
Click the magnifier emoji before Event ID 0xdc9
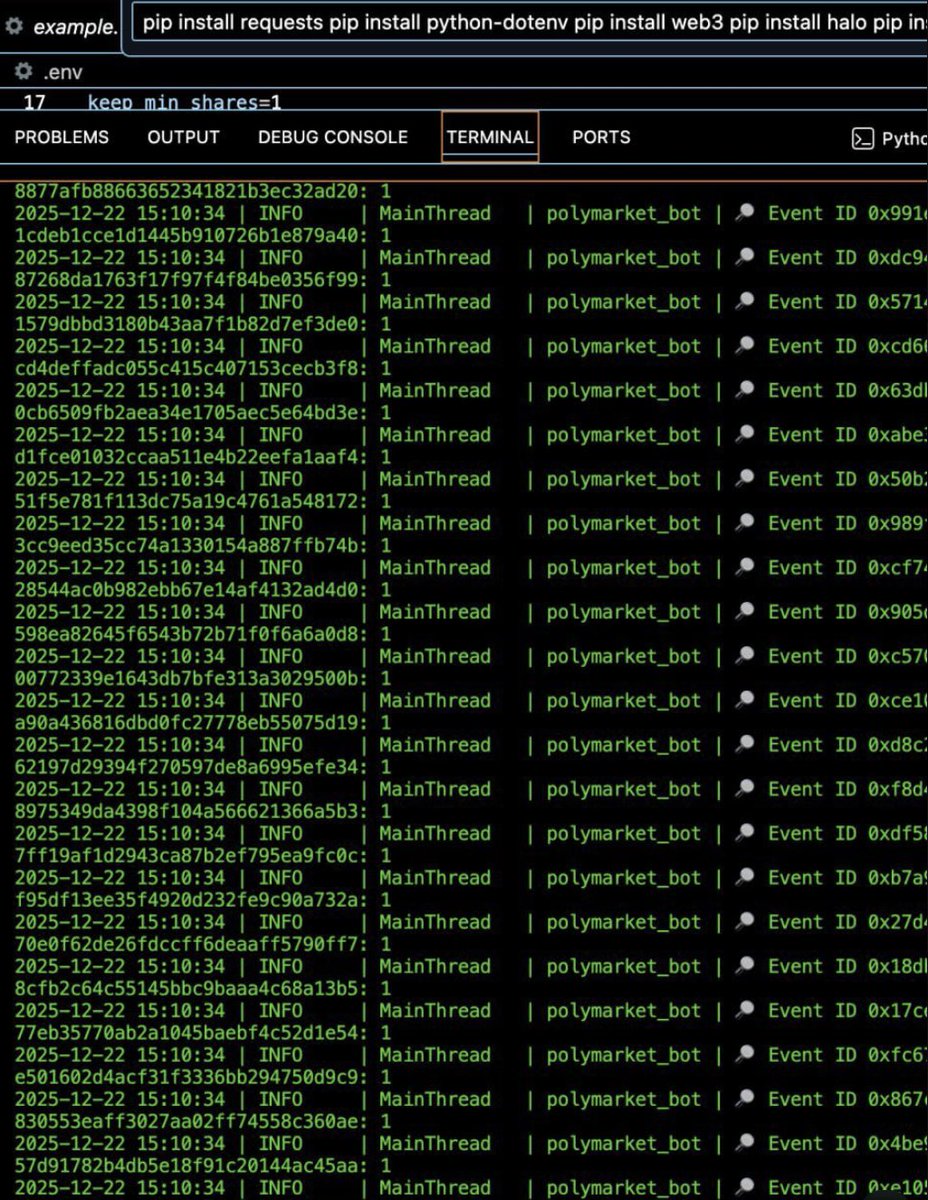point(744,257)
